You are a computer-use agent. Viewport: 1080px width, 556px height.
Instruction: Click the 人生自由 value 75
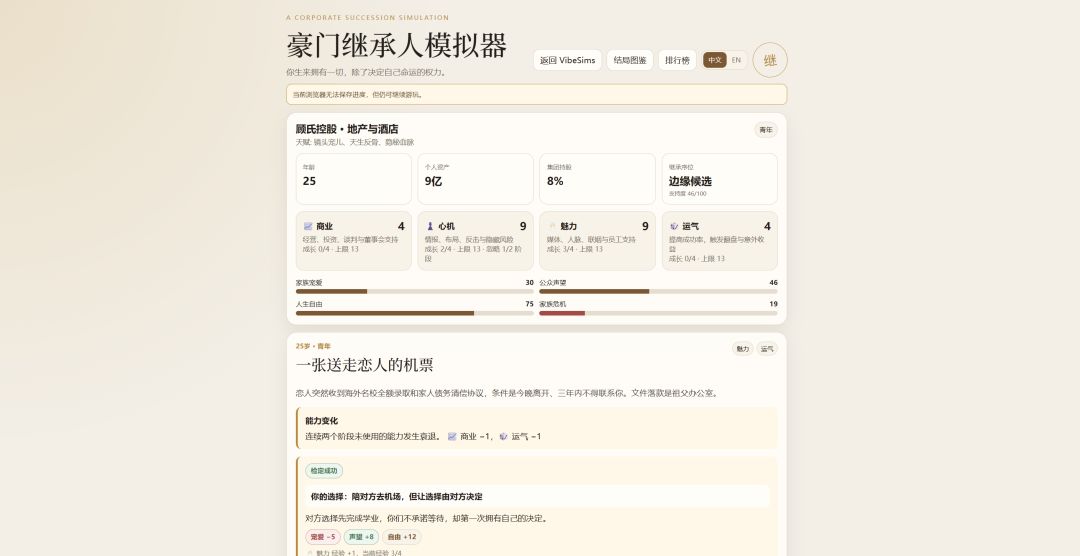coord(529,304)
